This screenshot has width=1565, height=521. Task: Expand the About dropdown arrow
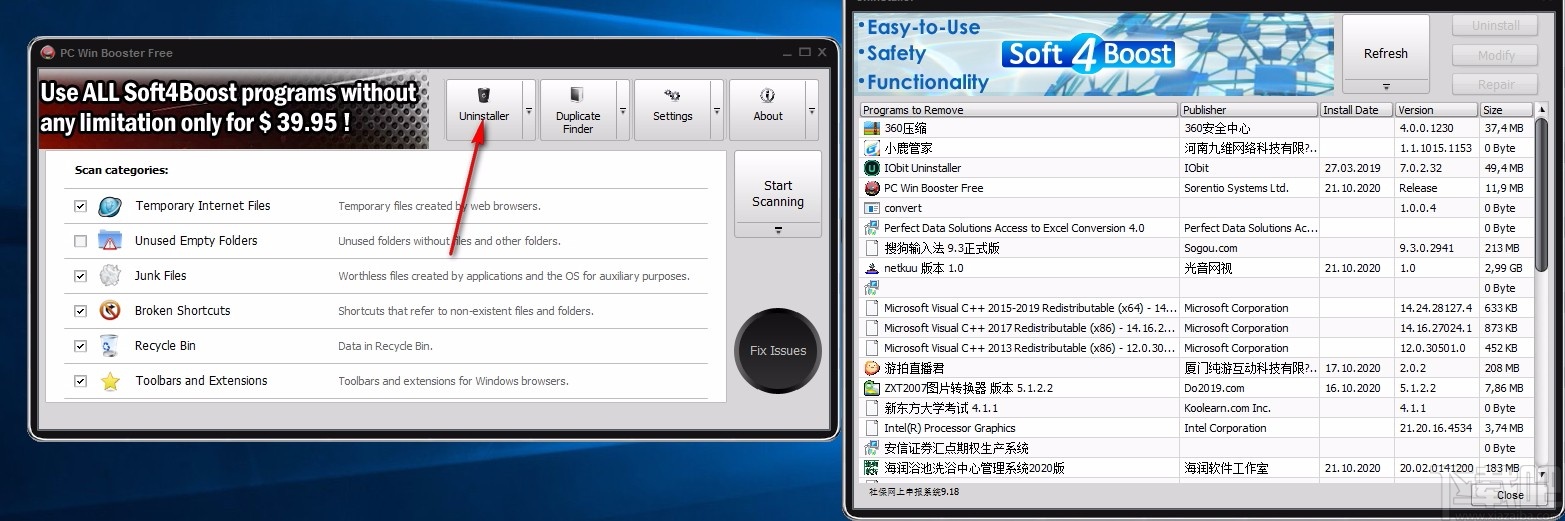coord(812,111)
